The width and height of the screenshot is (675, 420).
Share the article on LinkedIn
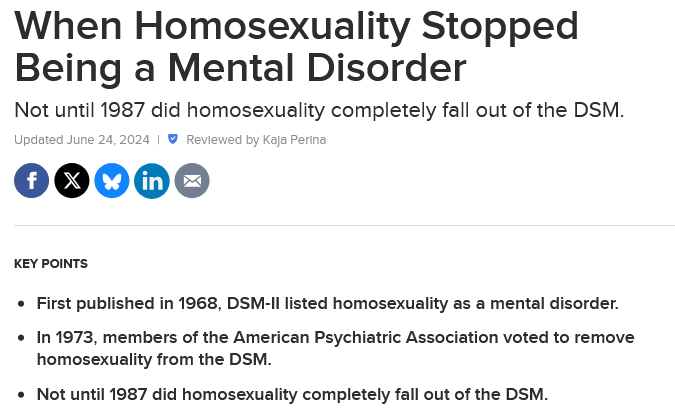click(152, 180)
